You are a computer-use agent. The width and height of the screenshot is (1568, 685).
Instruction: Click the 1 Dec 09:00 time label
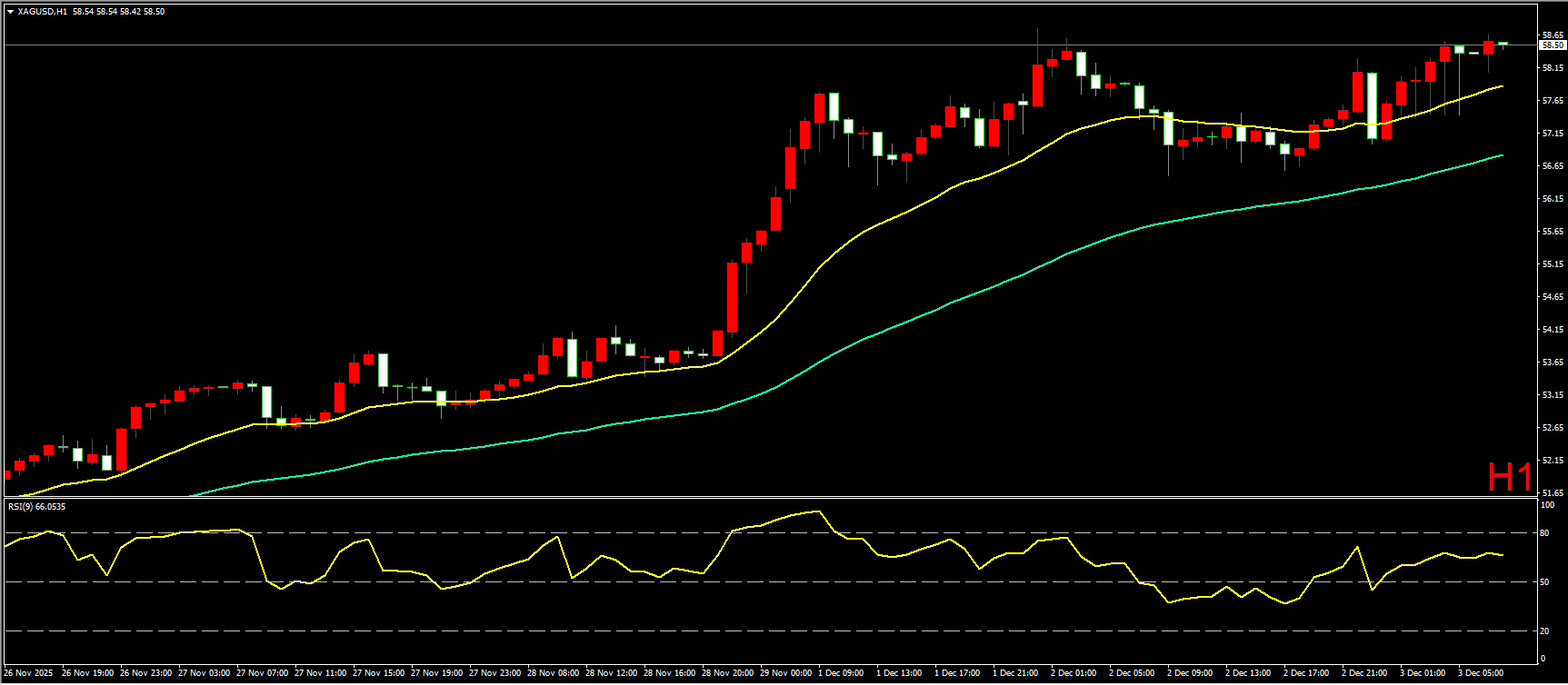coord(841,673)
